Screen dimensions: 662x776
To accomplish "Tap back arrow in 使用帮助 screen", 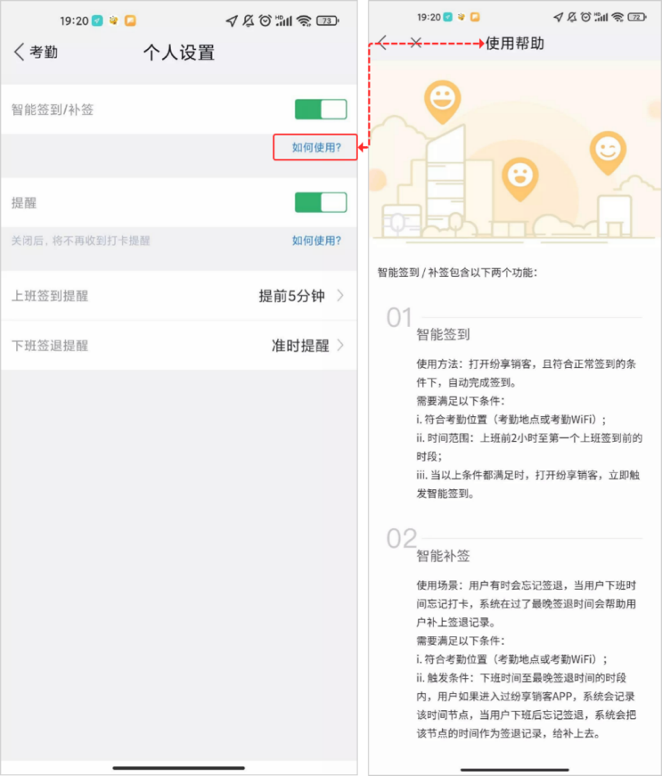I will pyautogui.click(x=383, y=43).
